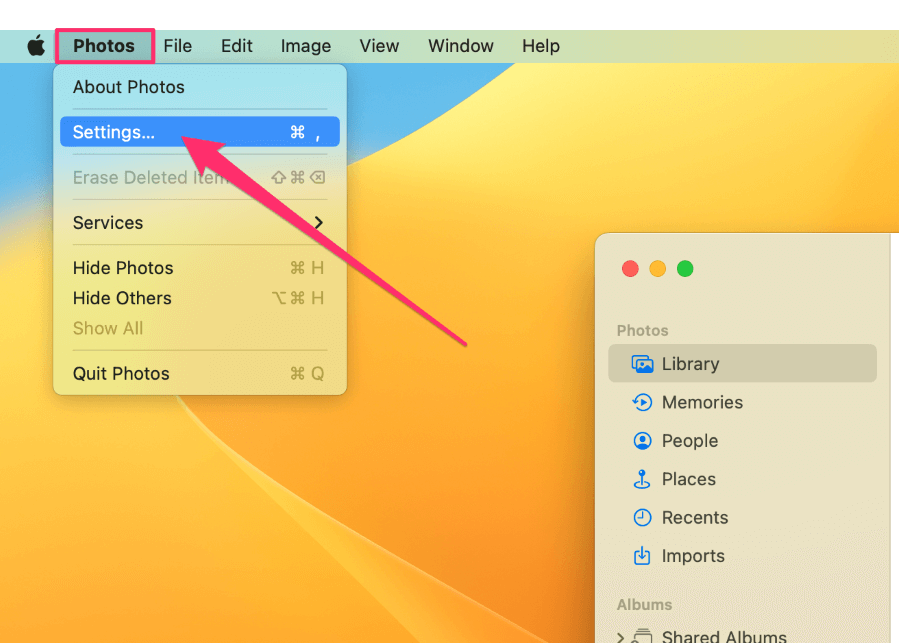Click the People sidebar icon
This screenshot has height=643, width=899.
[642, 441]
